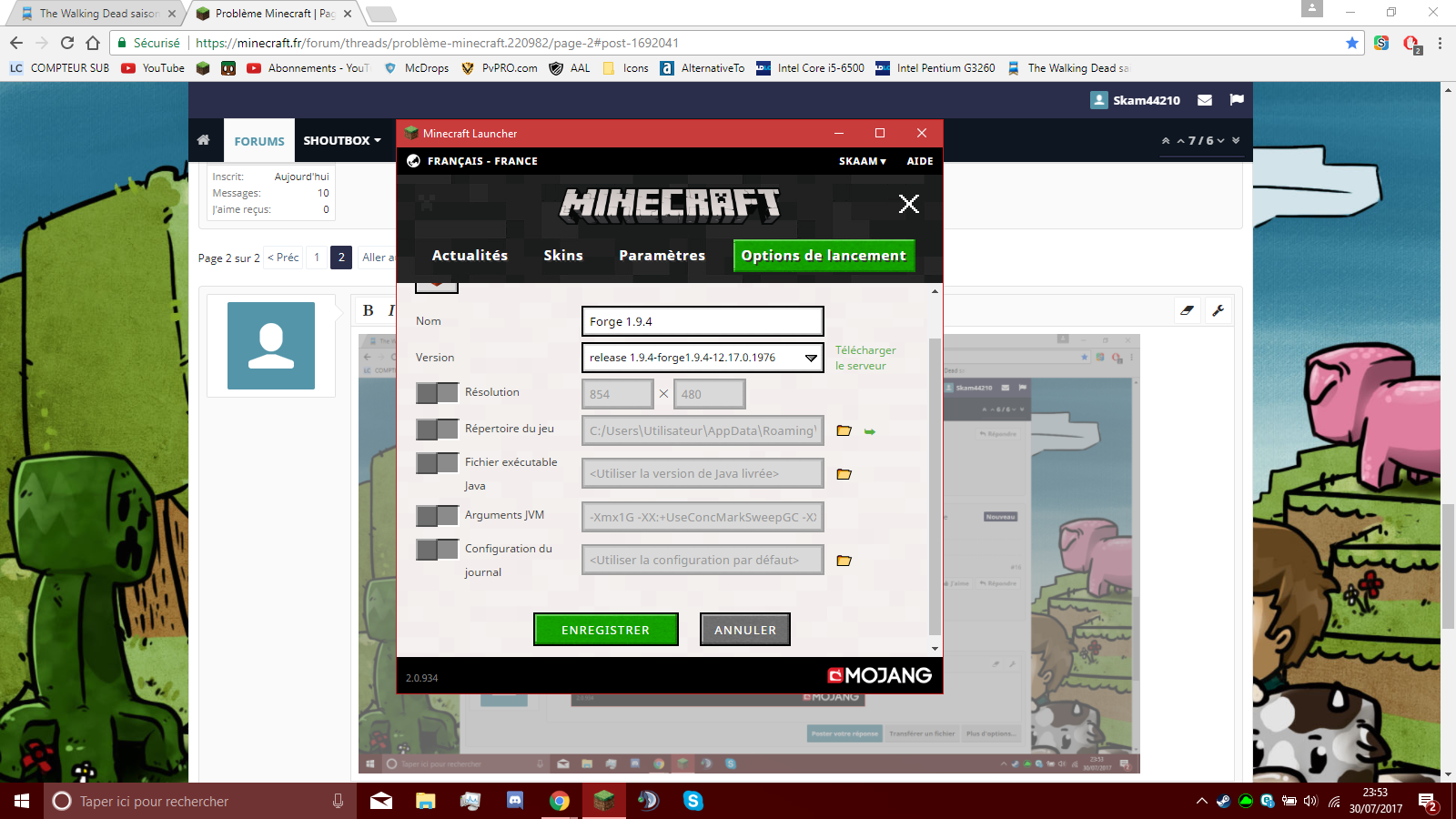Click the wrench icon in the post editor
Screen dimensions: 1456x819
tap(1218, 310)
